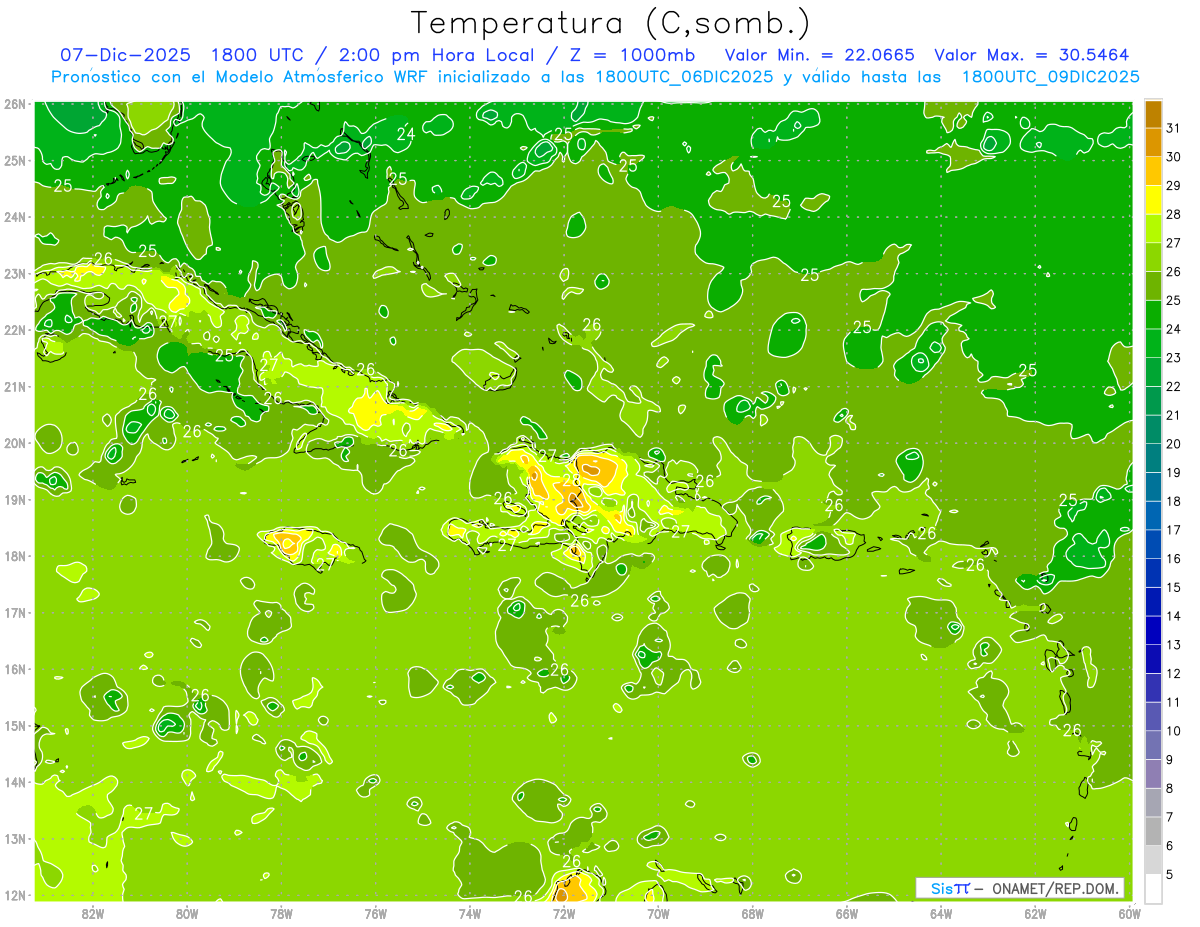Click the longitude axis label '74W'
This screenshot has height=927, width=1200.
click(x=470, y=913)
